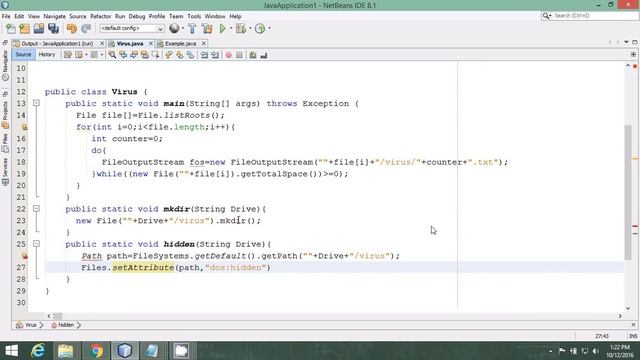The image size is (640, 360).
Task: Open the Navigate menu
Action: coord(54,16)
